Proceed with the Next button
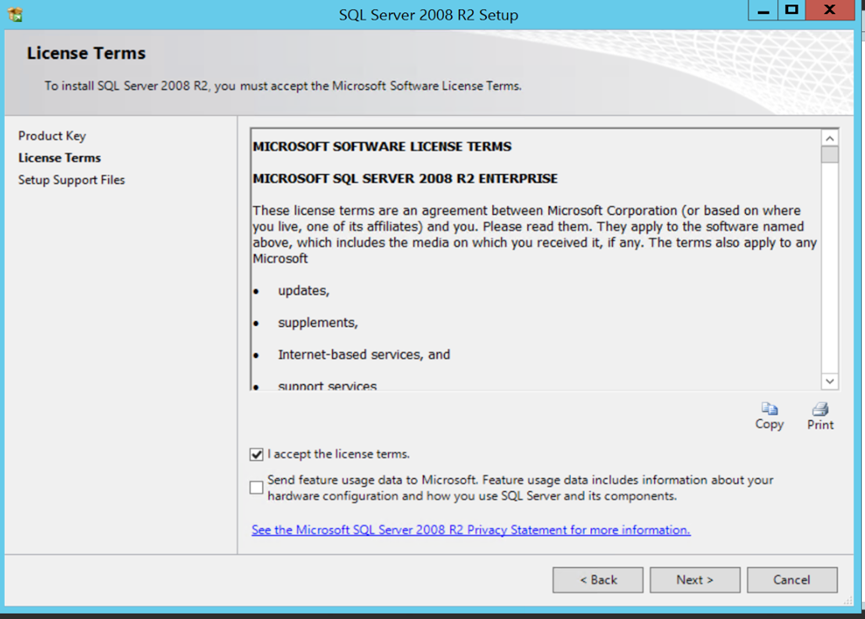The width and height of the screenshot is (865, 619). pos(695,580)
